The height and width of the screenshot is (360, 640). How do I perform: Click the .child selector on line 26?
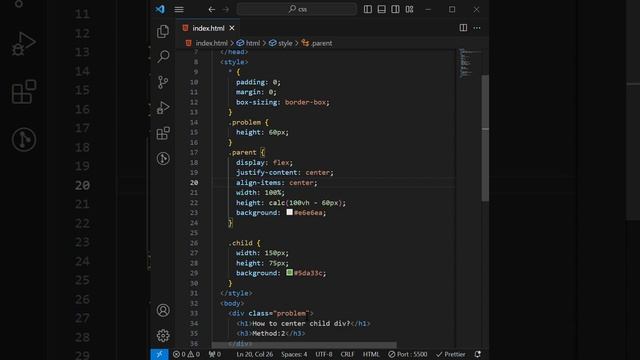[240, 243]
